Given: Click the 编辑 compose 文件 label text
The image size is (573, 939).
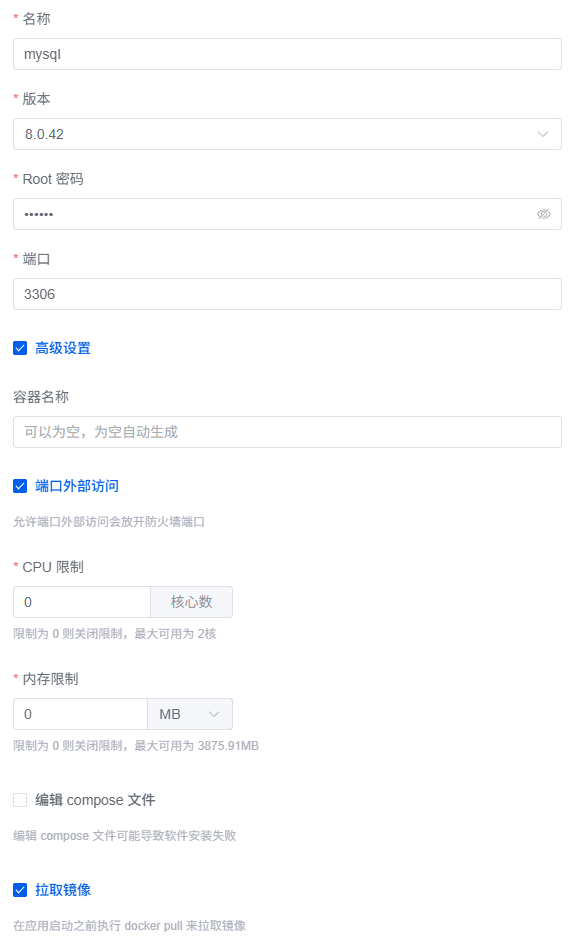Looking at the screenshot, I should tap(95, 800).
